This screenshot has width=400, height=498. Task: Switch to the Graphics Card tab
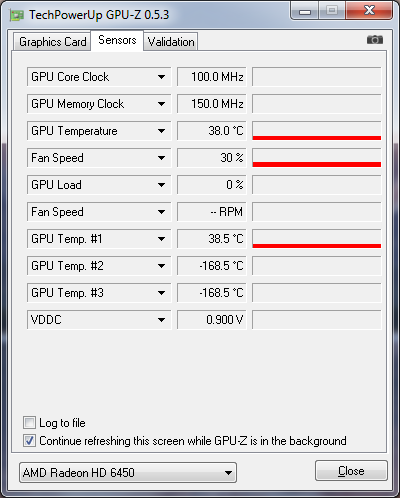pos(52,42)
